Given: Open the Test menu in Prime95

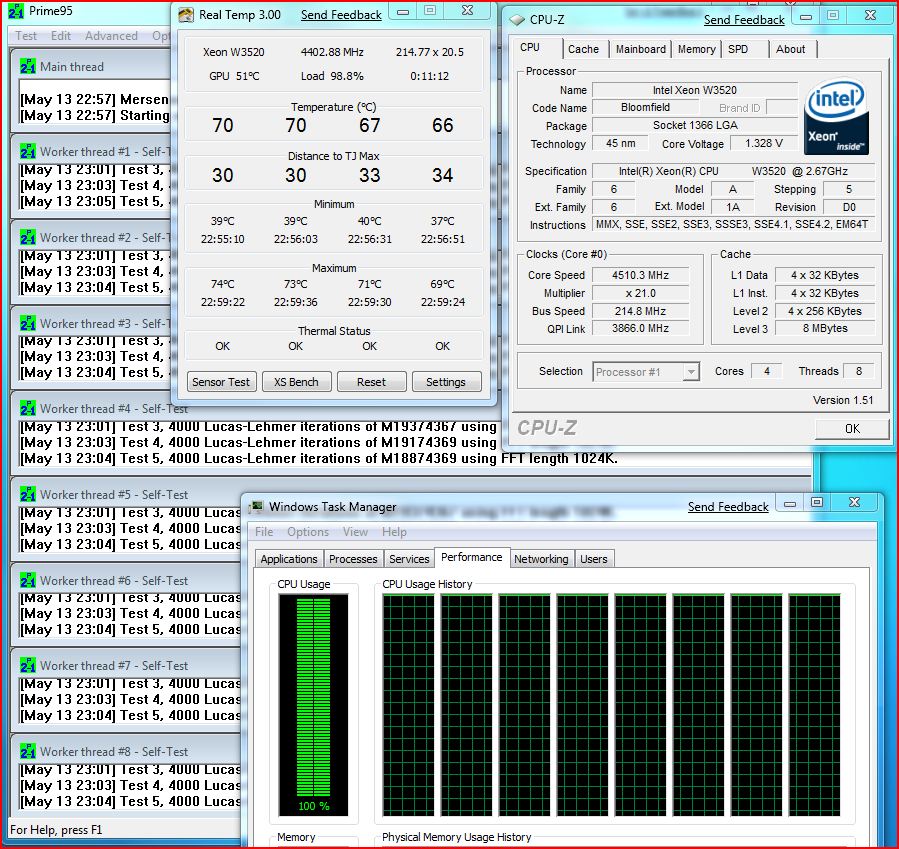Looking at the screenshot, I should pyautogui.click(x=26, y=36).
